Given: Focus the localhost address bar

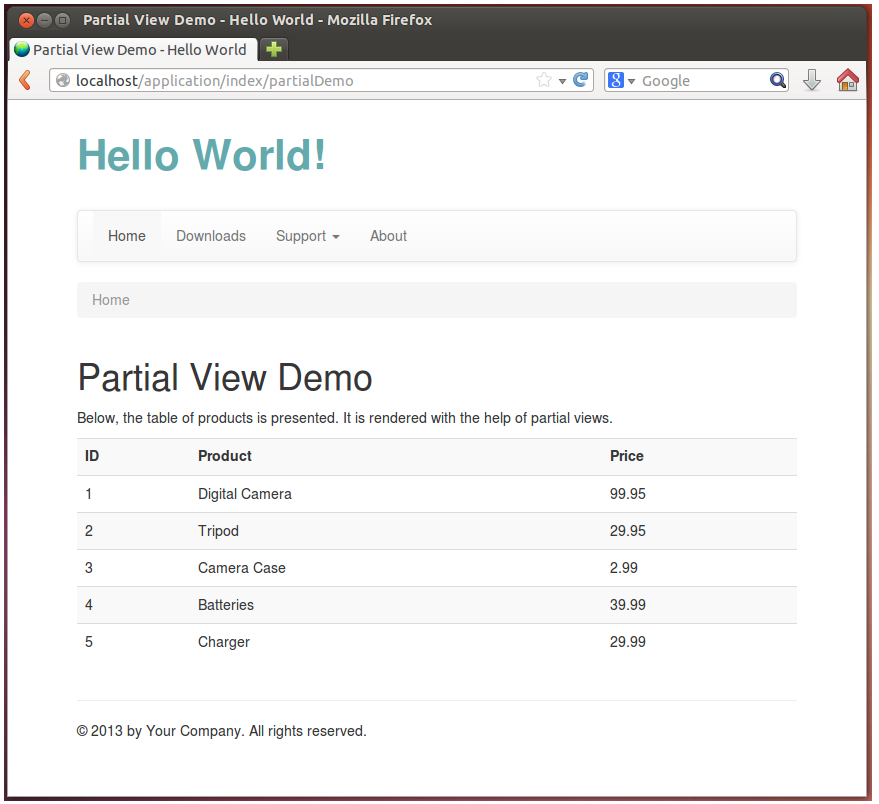Looking at the screenshot, I should 300,81.
